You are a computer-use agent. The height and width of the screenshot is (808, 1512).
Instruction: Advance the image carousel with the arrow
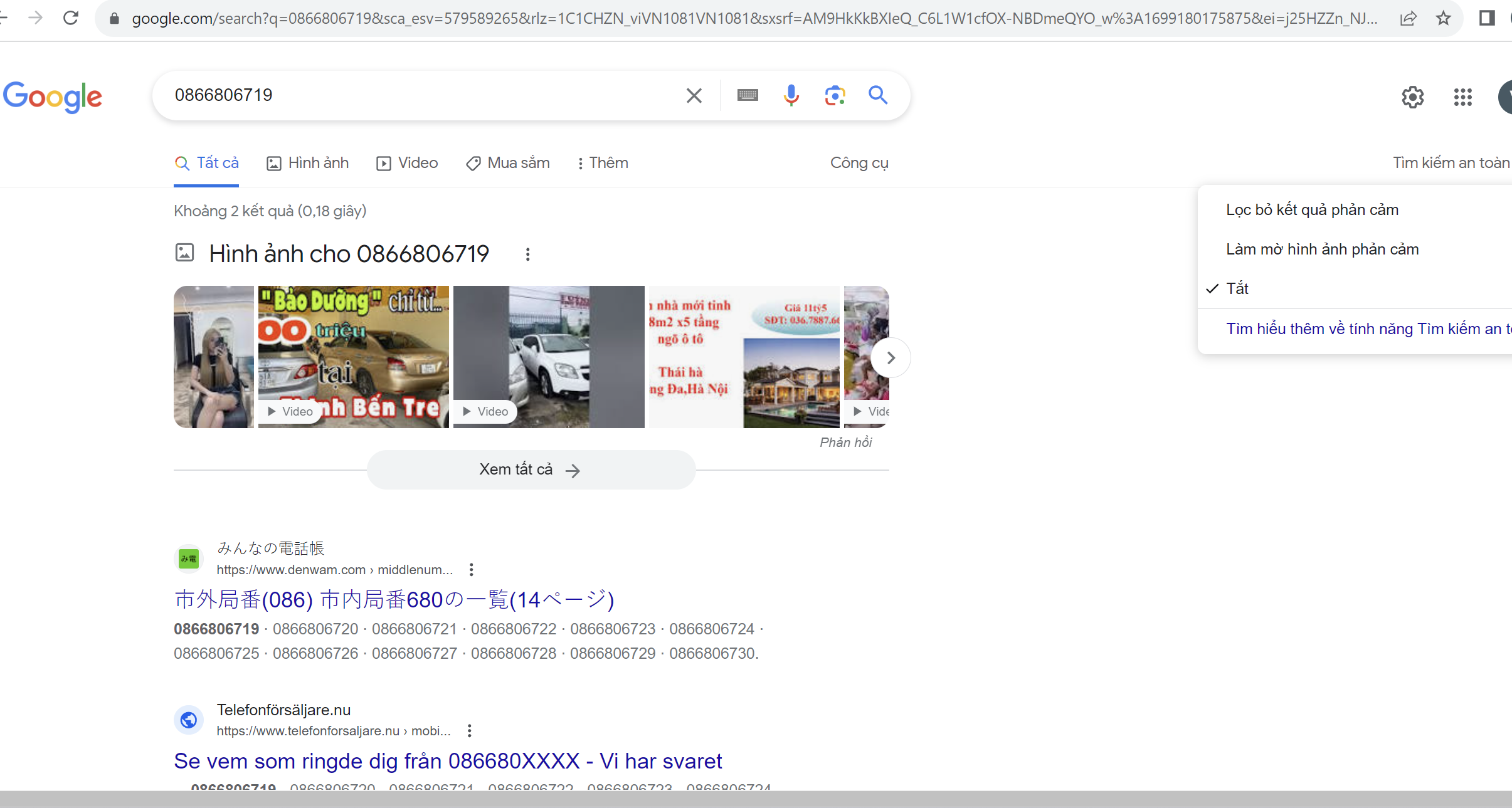point(890,357)
